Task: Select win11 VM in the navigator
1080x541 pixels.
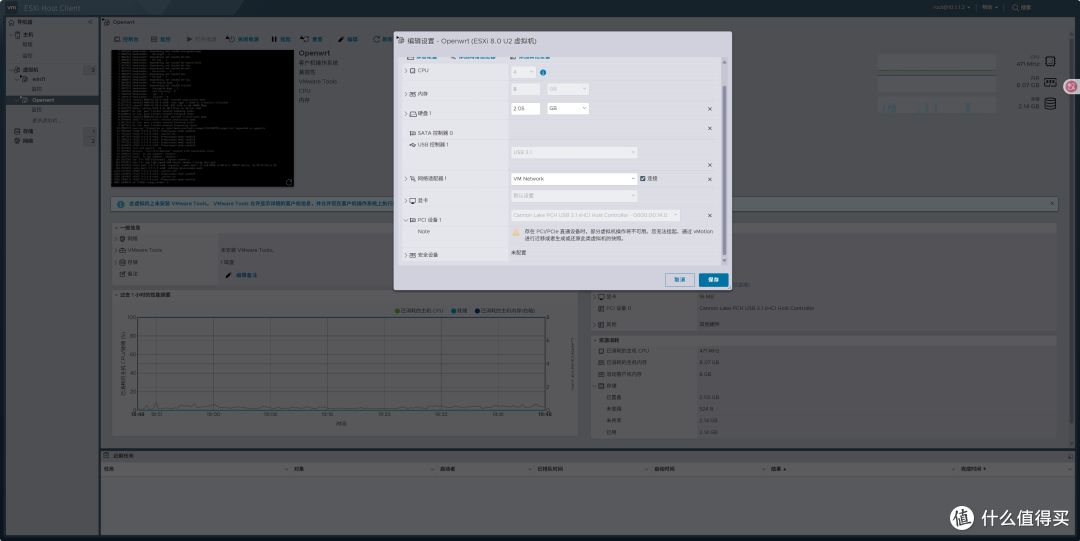Action: [39, 79]
